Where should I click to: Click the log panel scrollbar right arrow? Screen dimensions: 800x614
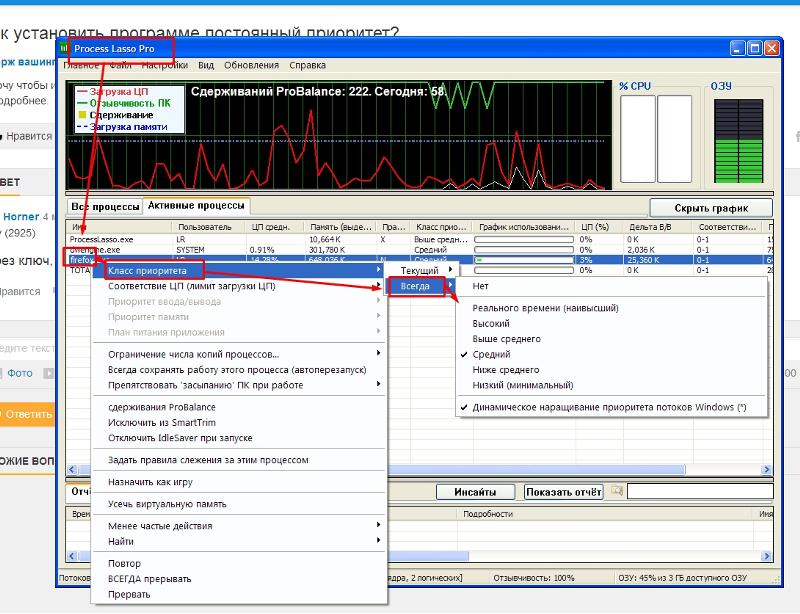pyautogui.click(x=766, y=556)
